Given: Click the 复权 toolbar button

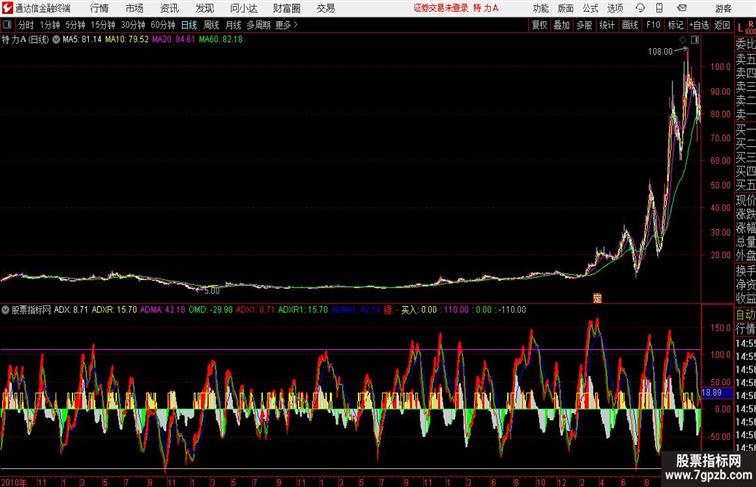Looking at the screenshot, I should point(539,25).
